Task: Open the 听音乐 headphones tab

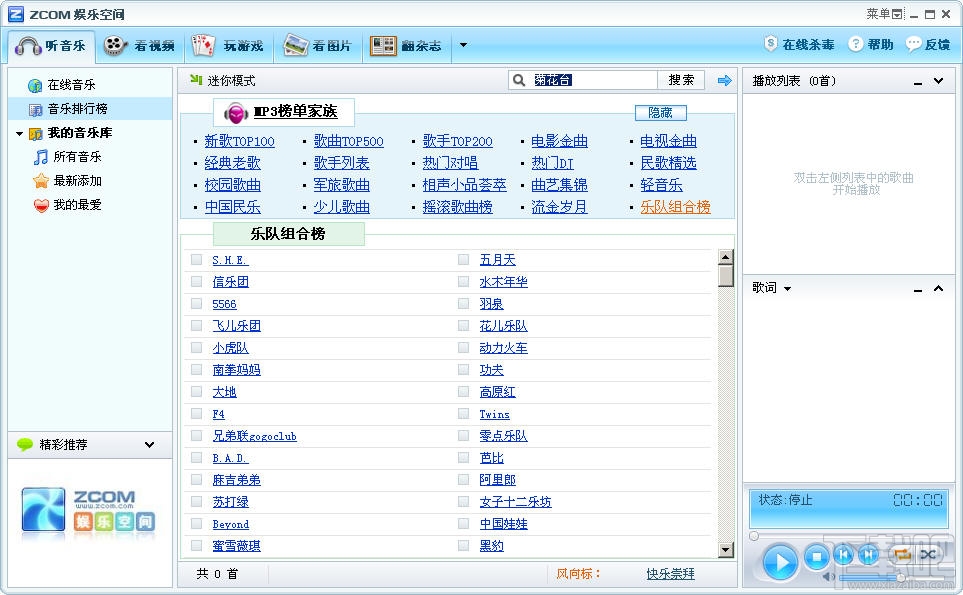Action: (x=52, y=46)
